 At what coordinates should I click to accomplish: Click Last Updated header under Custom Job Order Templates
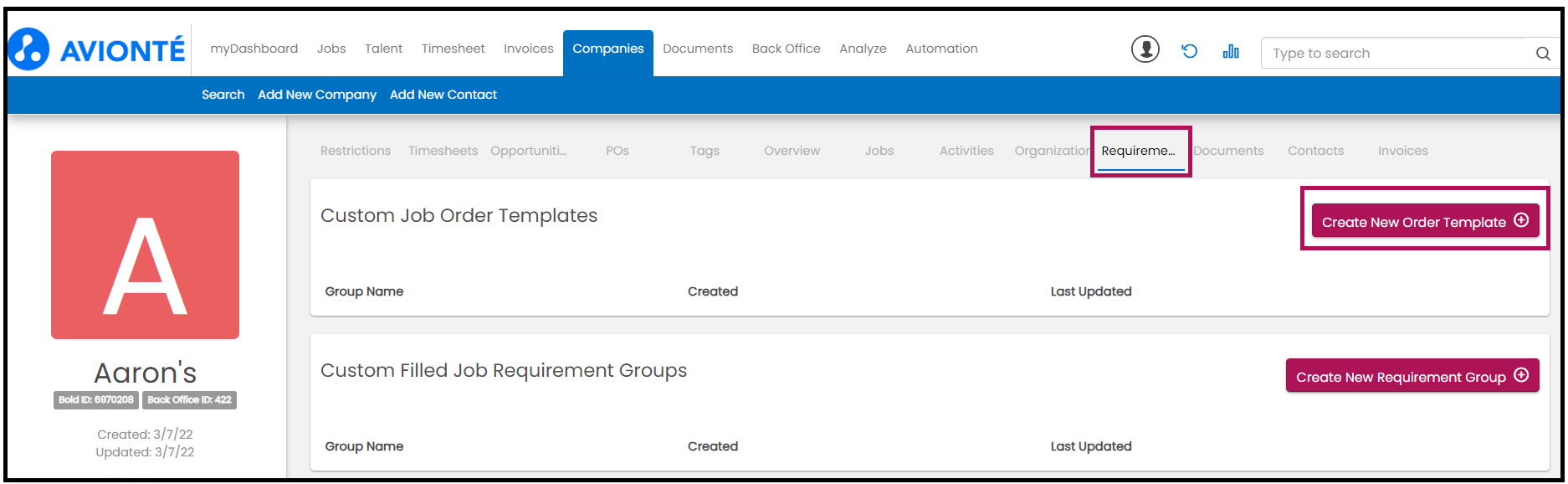coord(1091,291)
